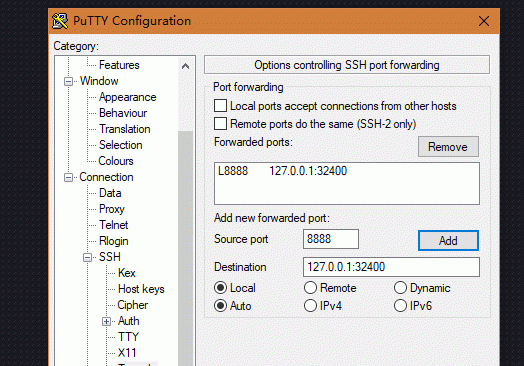Screen dimensions: 524x366
Task: Go to the Behaviour category
Action: coord(123,113)
